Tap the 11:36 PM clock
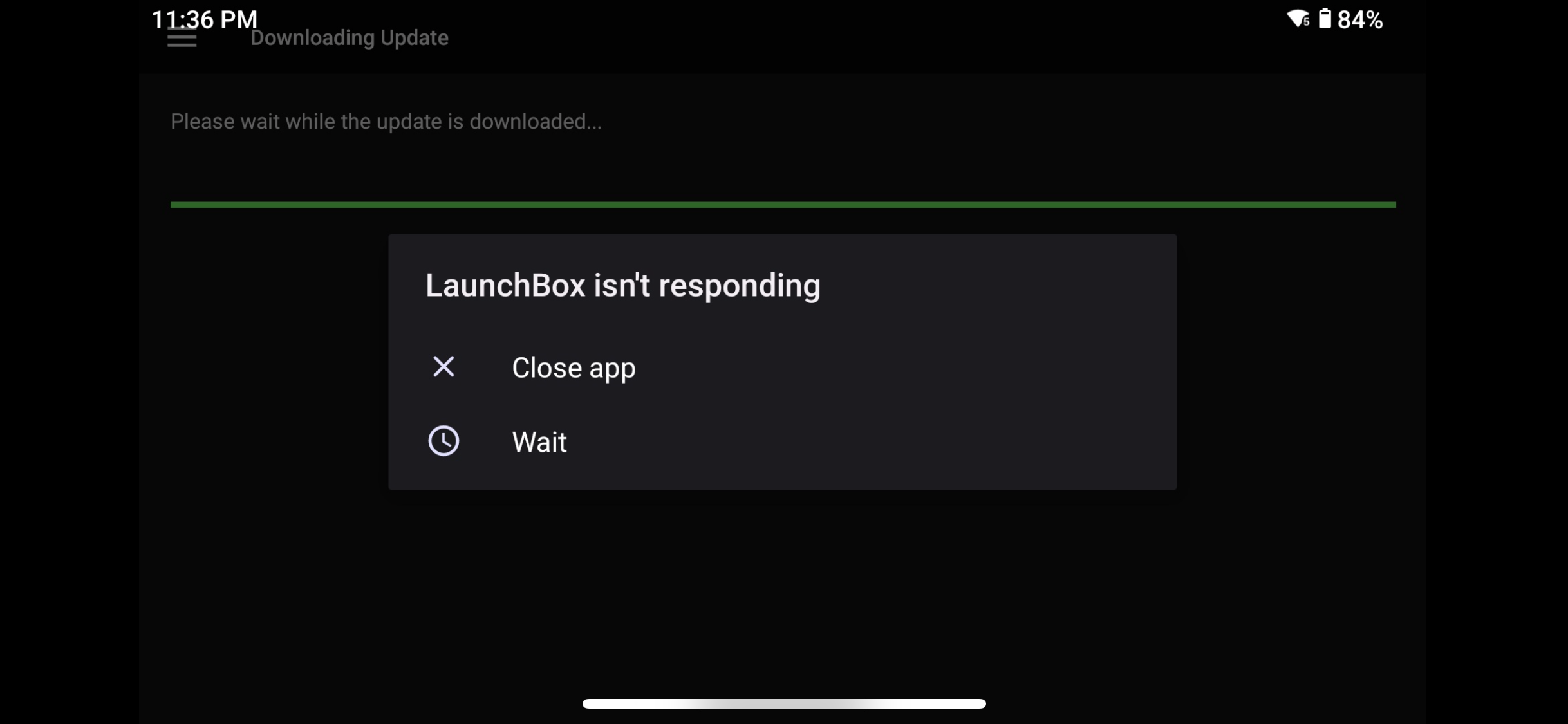The height and width of the screenshot is (724, 1568). pyautogui.click(x=204, y=19)
